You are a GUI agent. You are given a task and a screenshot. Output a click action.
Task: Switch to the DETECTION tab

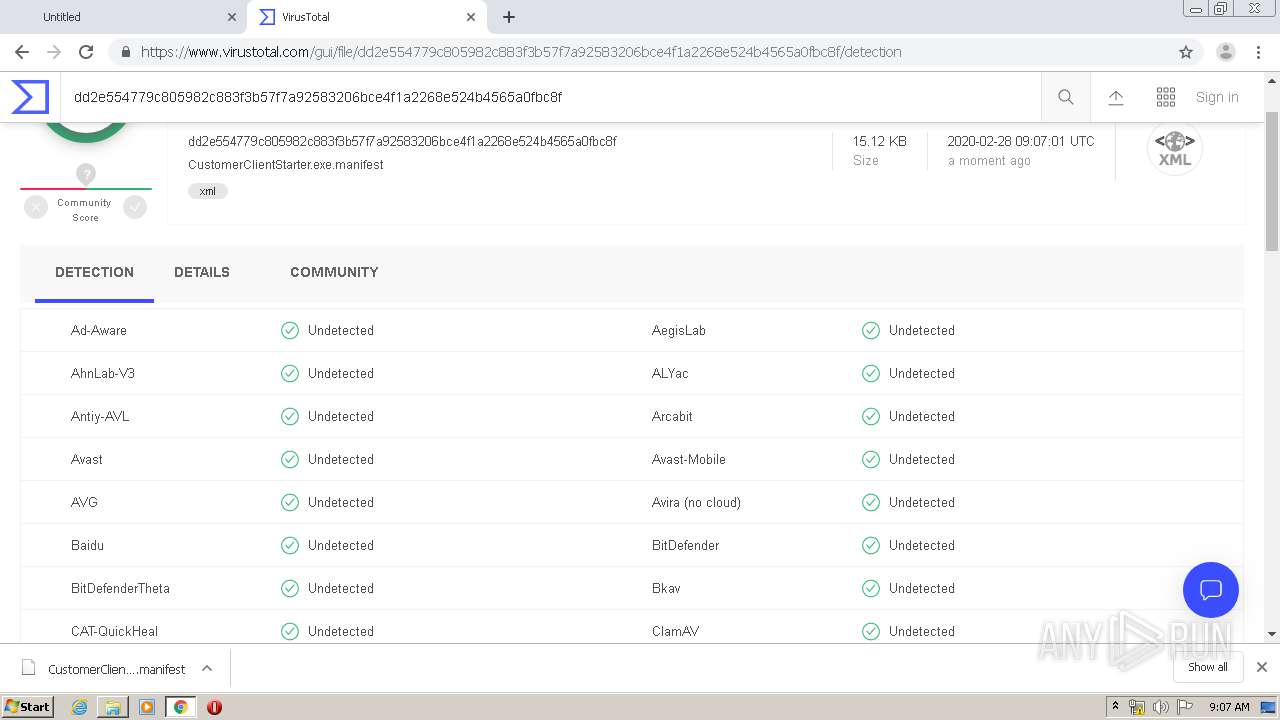[94, 272]
